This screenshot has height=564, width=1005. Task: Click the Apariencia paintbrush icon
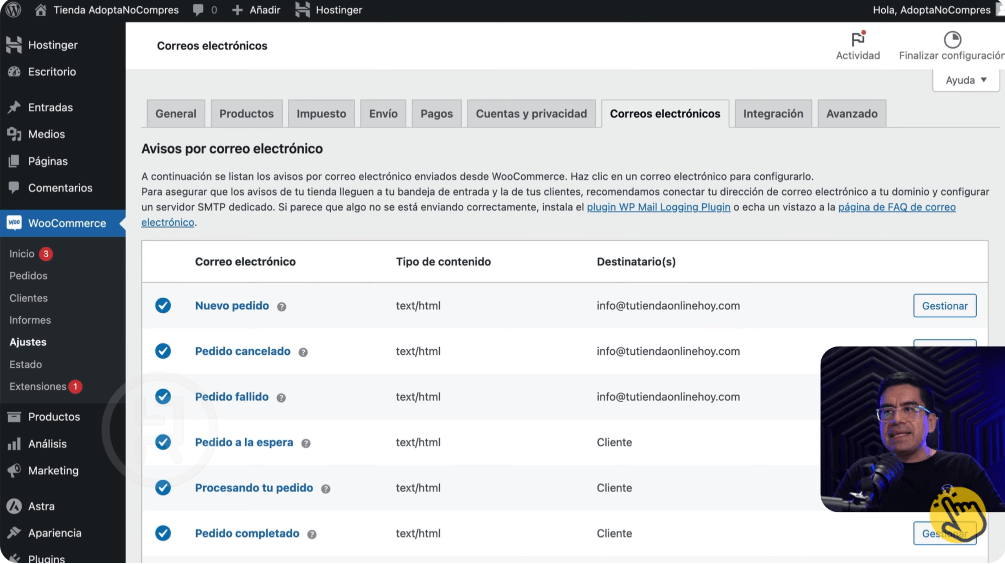pyautogui.click(x=14, y=533)
